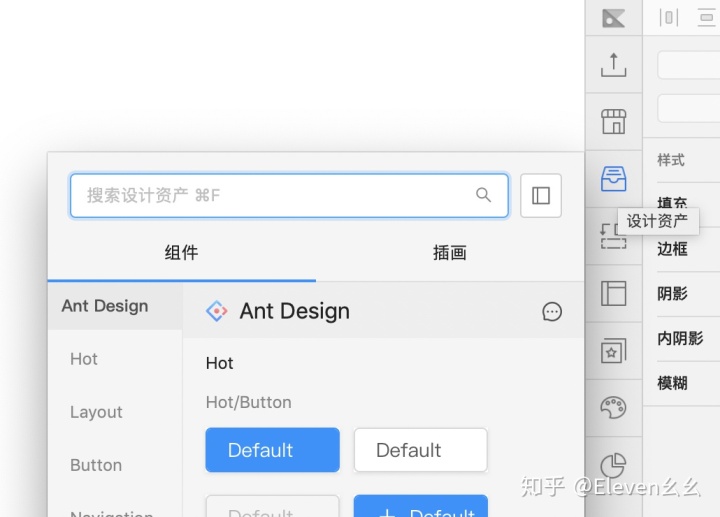Click the Hot section heading
Image resolution: width=720 pixels, height=517 pixels.
coord(219,363)
